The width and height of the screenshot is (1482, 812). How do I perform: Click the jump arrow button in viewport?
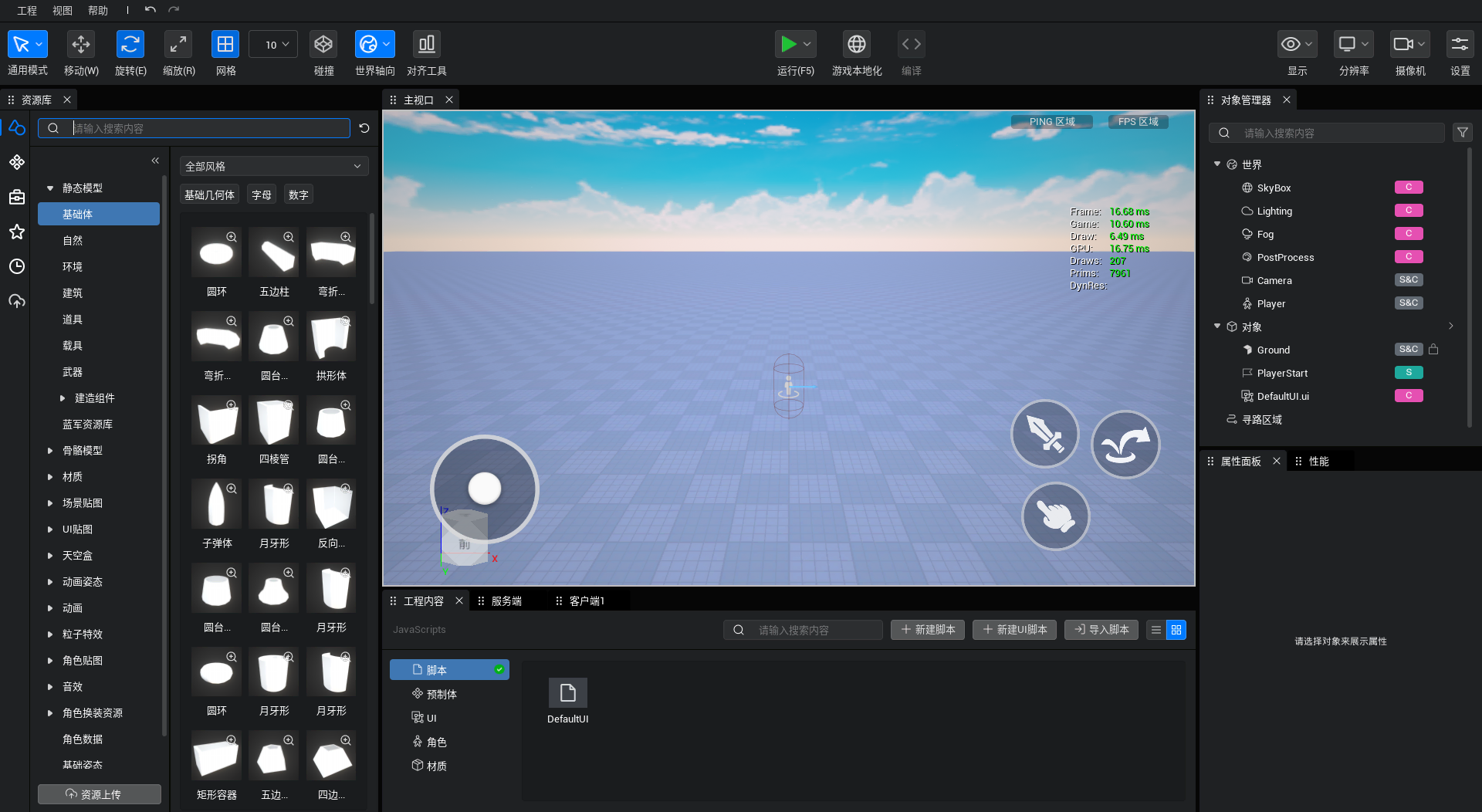pyautogui.click(x=1125, y=445)
